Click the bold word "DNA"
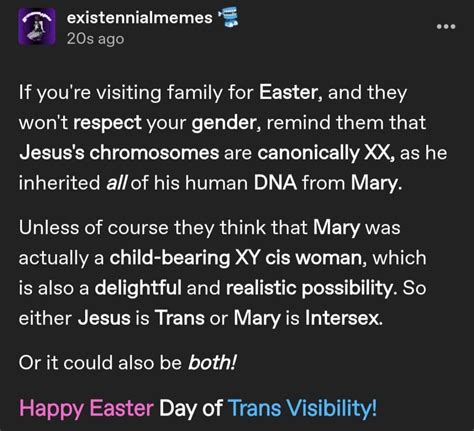 pos(275,183)
